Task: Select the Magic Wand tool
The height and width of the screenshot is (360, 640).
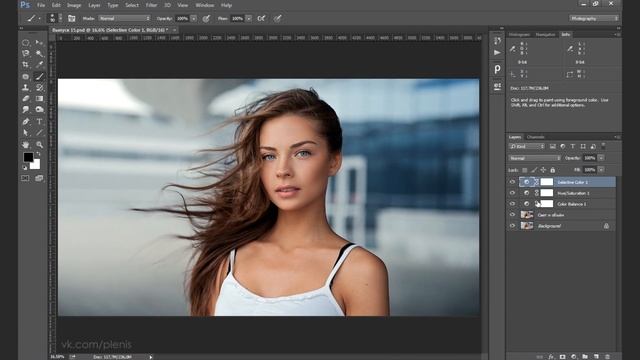Action: click(x=39, y=53)
